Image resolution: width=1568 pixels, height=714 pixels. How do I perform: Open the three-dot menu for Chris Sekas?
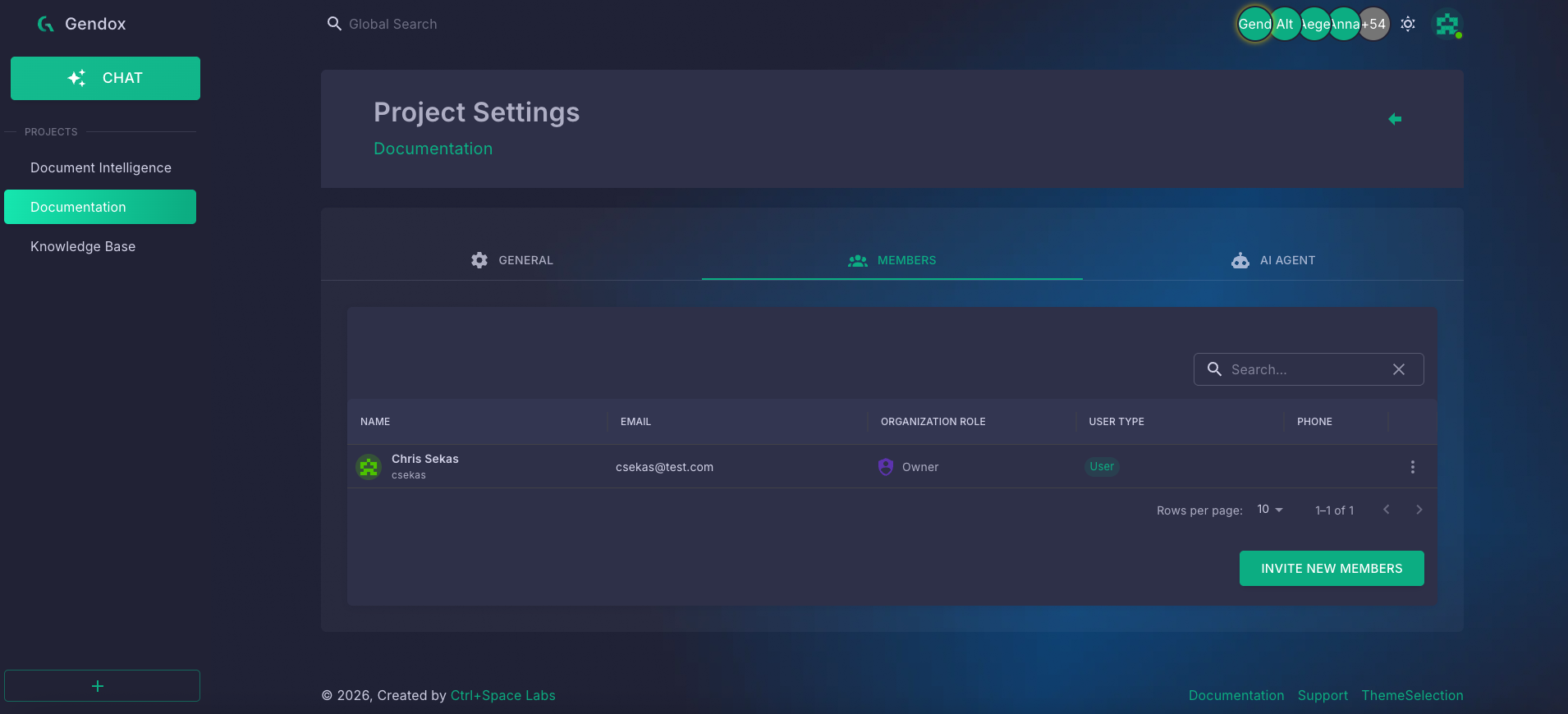coord(1412,467)
